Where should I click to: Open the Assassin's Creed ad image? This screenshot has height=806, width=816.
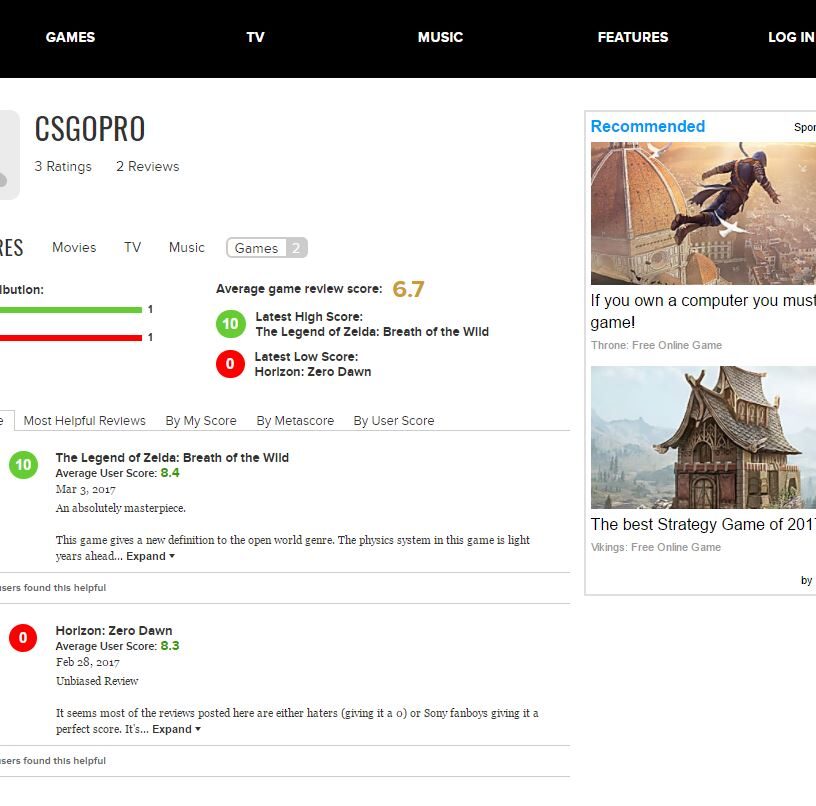(703, 213)
